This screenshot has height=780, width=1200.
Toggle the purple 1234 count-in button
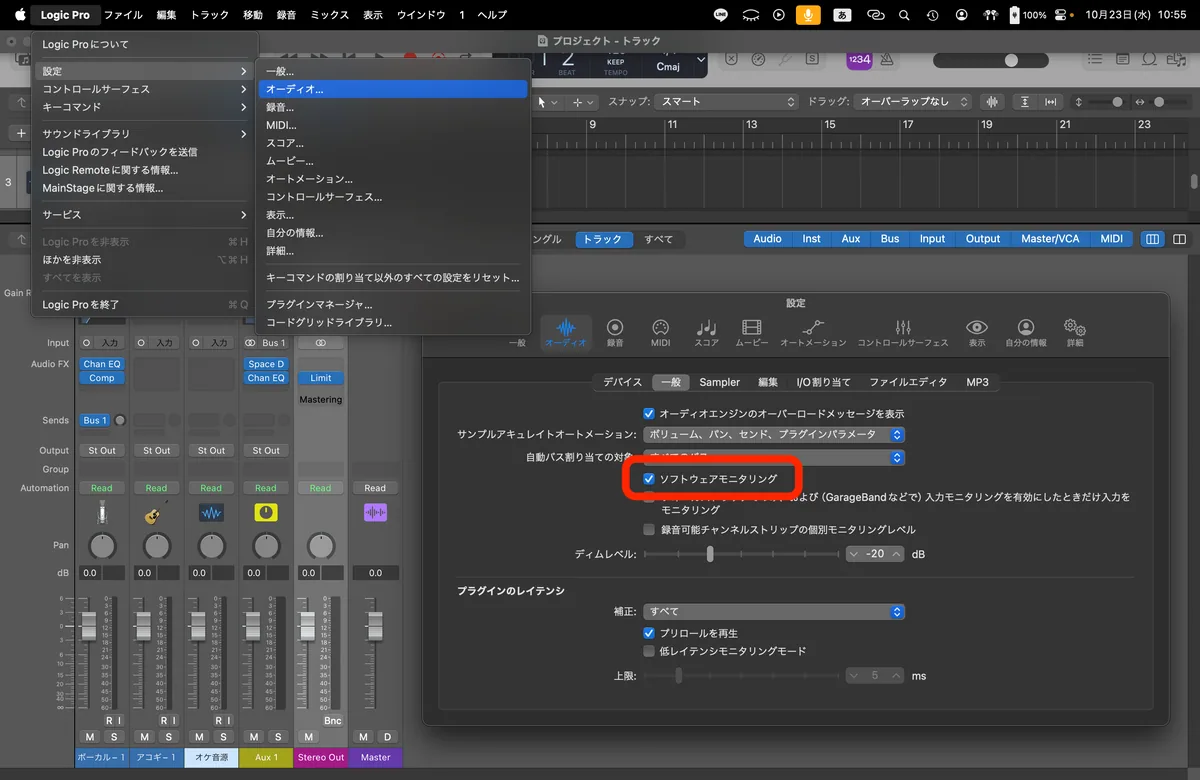tap(859, 60)
